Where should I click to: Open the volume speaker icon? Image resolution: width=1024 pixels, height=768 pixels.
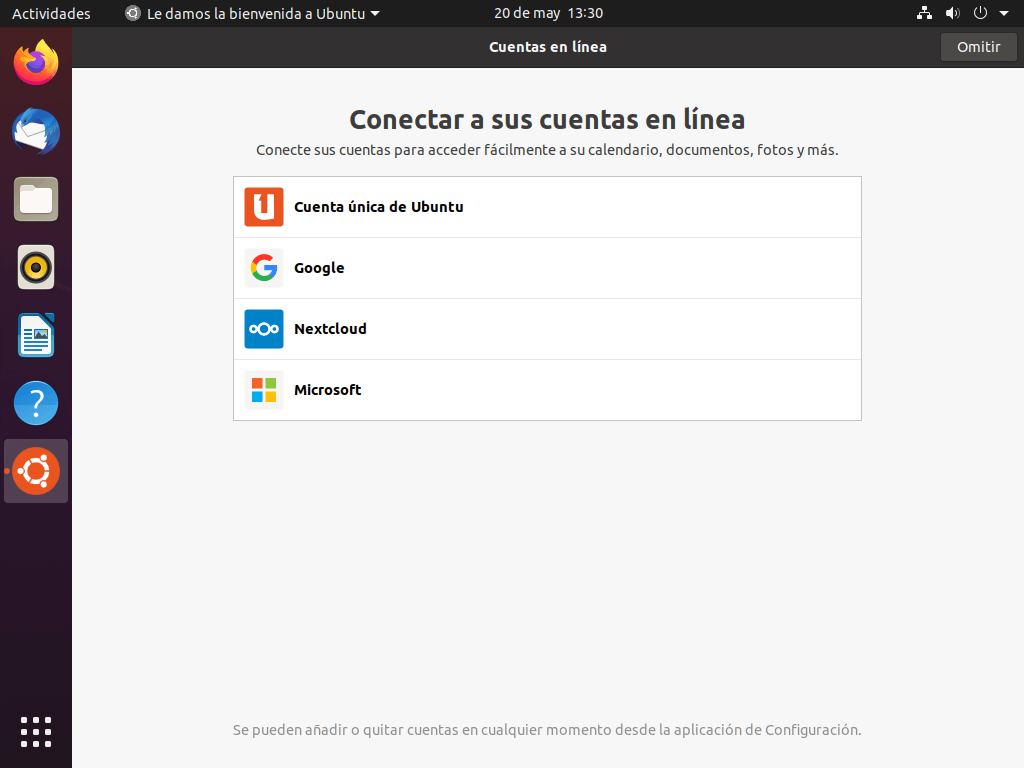click(953, 13)
